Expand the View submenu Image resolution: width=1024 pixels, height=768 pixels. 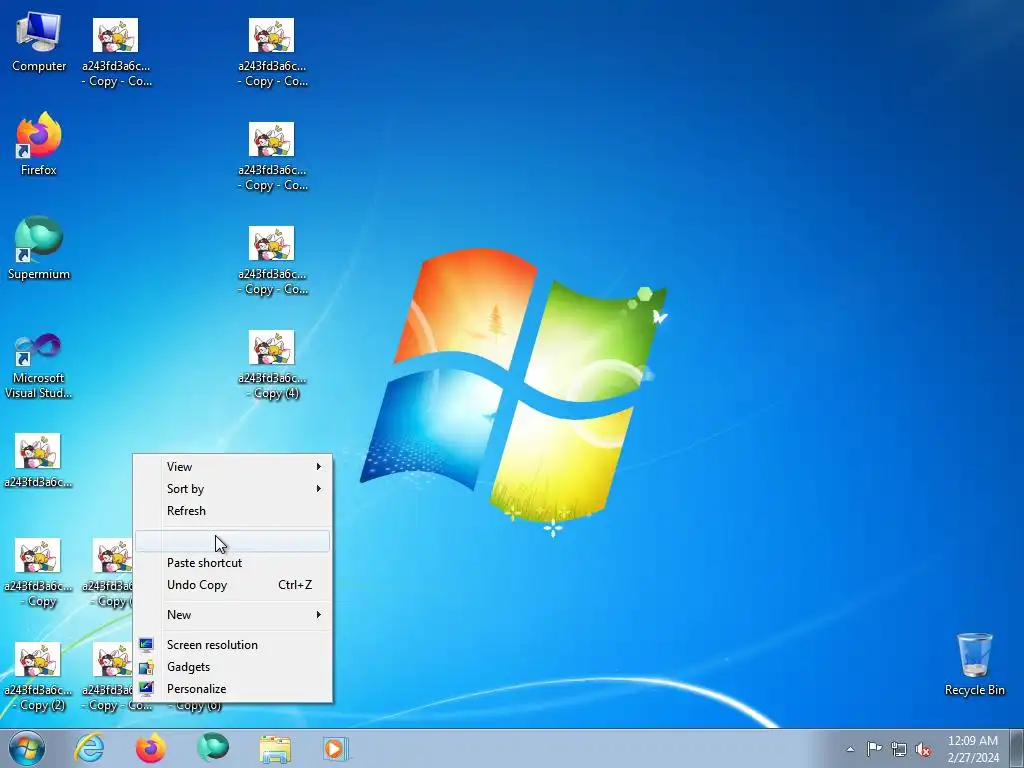[232, 466]
